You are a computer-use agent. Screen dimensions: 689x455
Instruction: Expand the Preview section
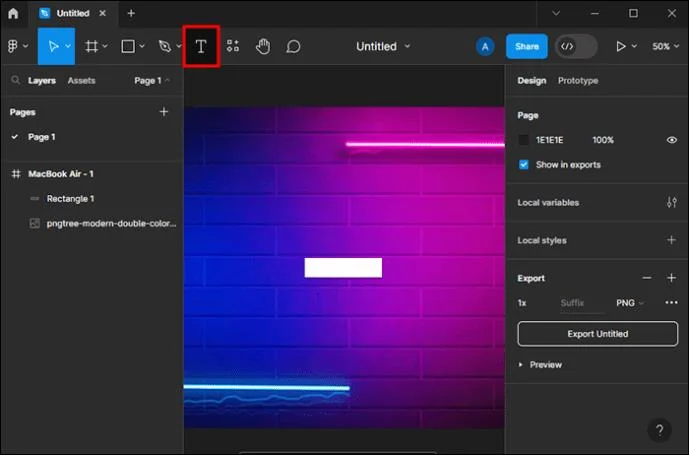540,364
